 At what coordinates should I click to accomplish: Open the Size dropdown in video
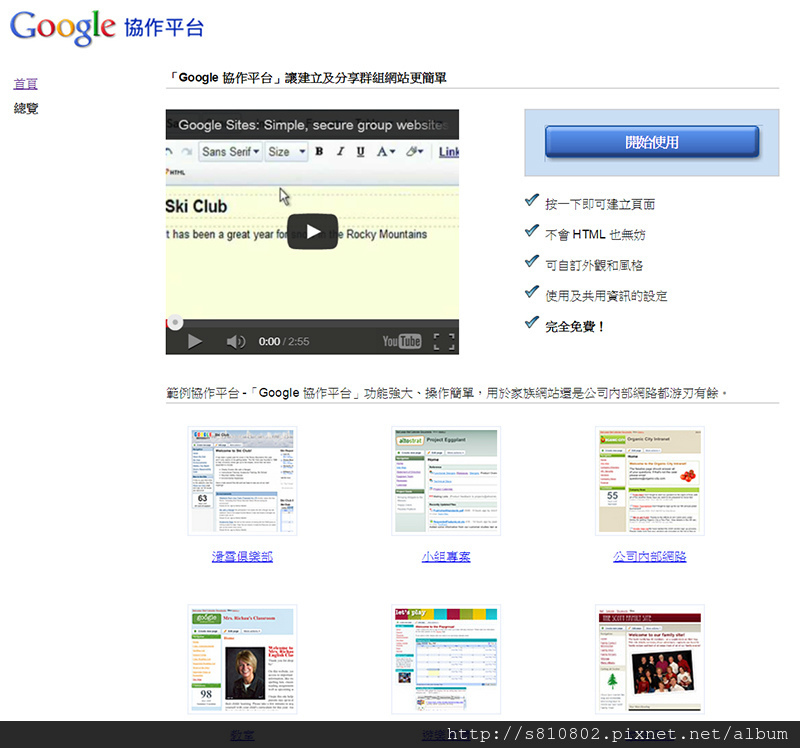coord(287,152)
